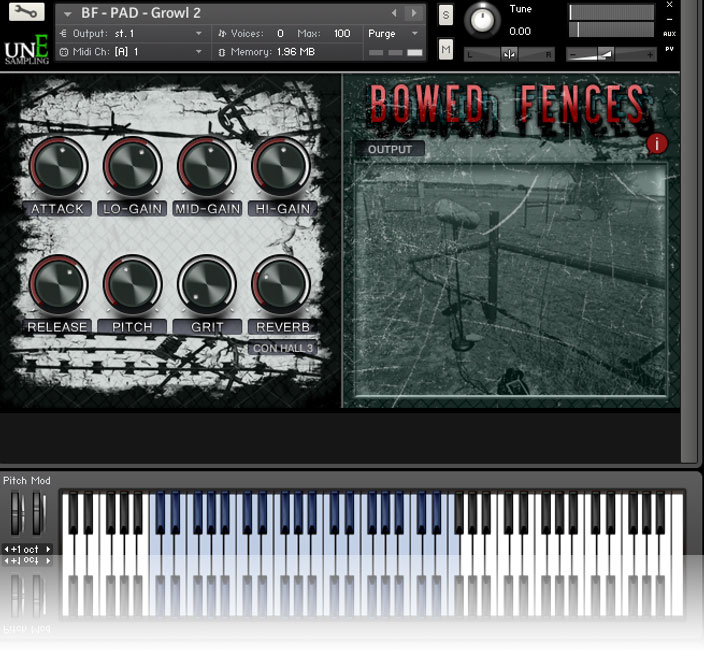Select the OUTPUT tab
The height and width of the screenshot is (655, 704).
coord(390,150)
